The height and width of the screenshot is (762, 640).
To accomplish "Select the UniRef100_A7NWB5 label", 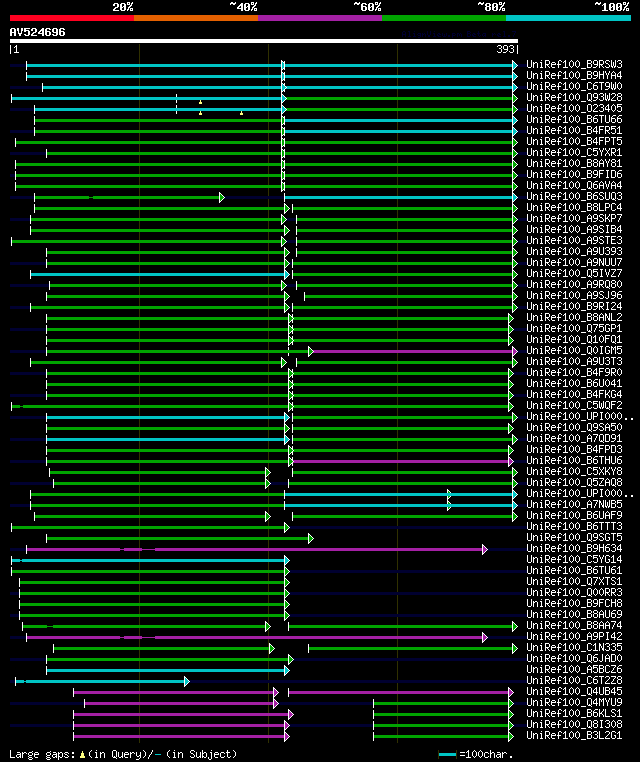I will click(x=574, y=504).
